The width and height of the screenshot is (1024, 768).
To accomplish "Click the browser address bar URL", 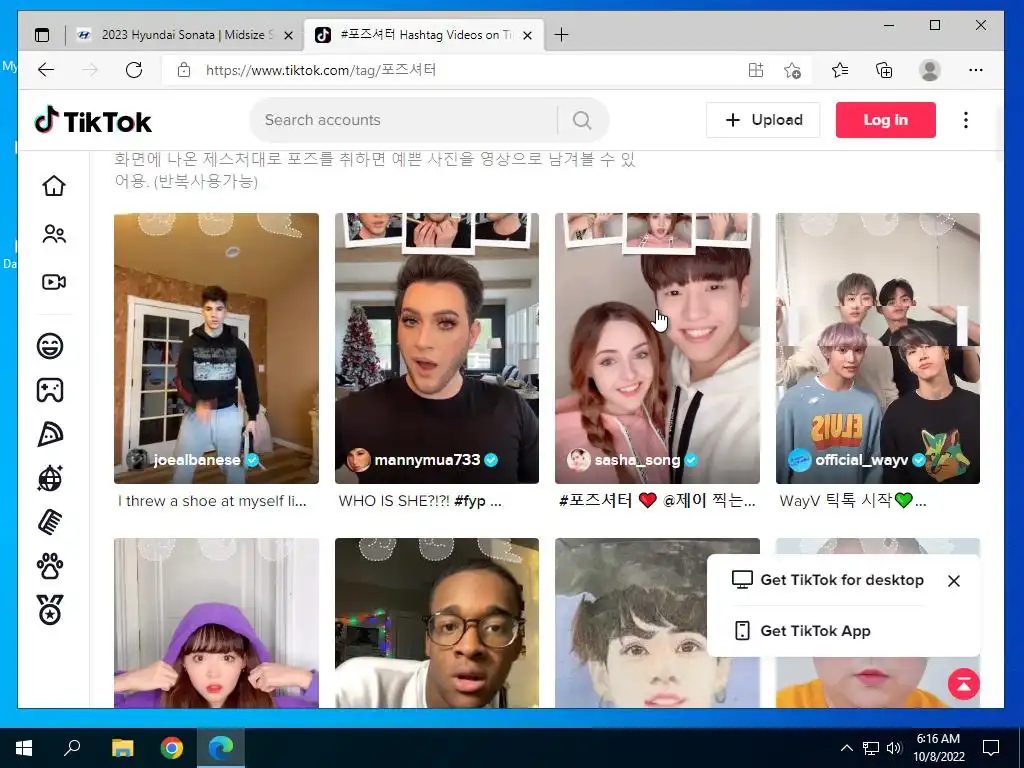I will (x=321, y=70).
